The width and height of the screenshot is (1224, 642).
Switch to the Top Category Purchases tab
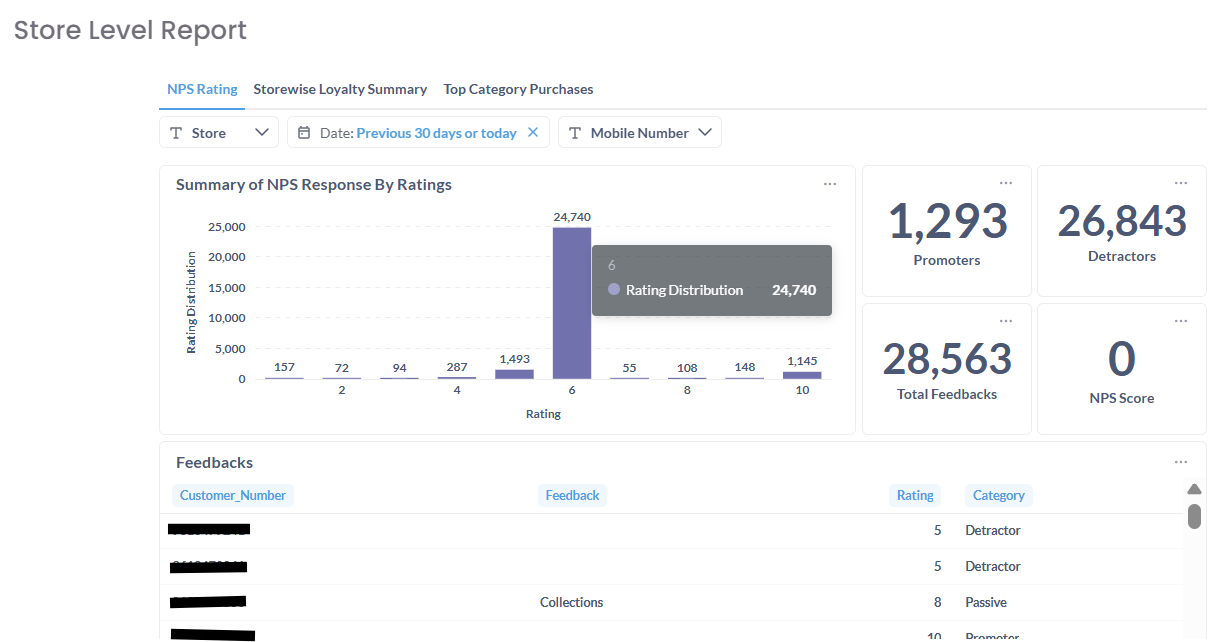pyautogui.click(x=518, y=89)
